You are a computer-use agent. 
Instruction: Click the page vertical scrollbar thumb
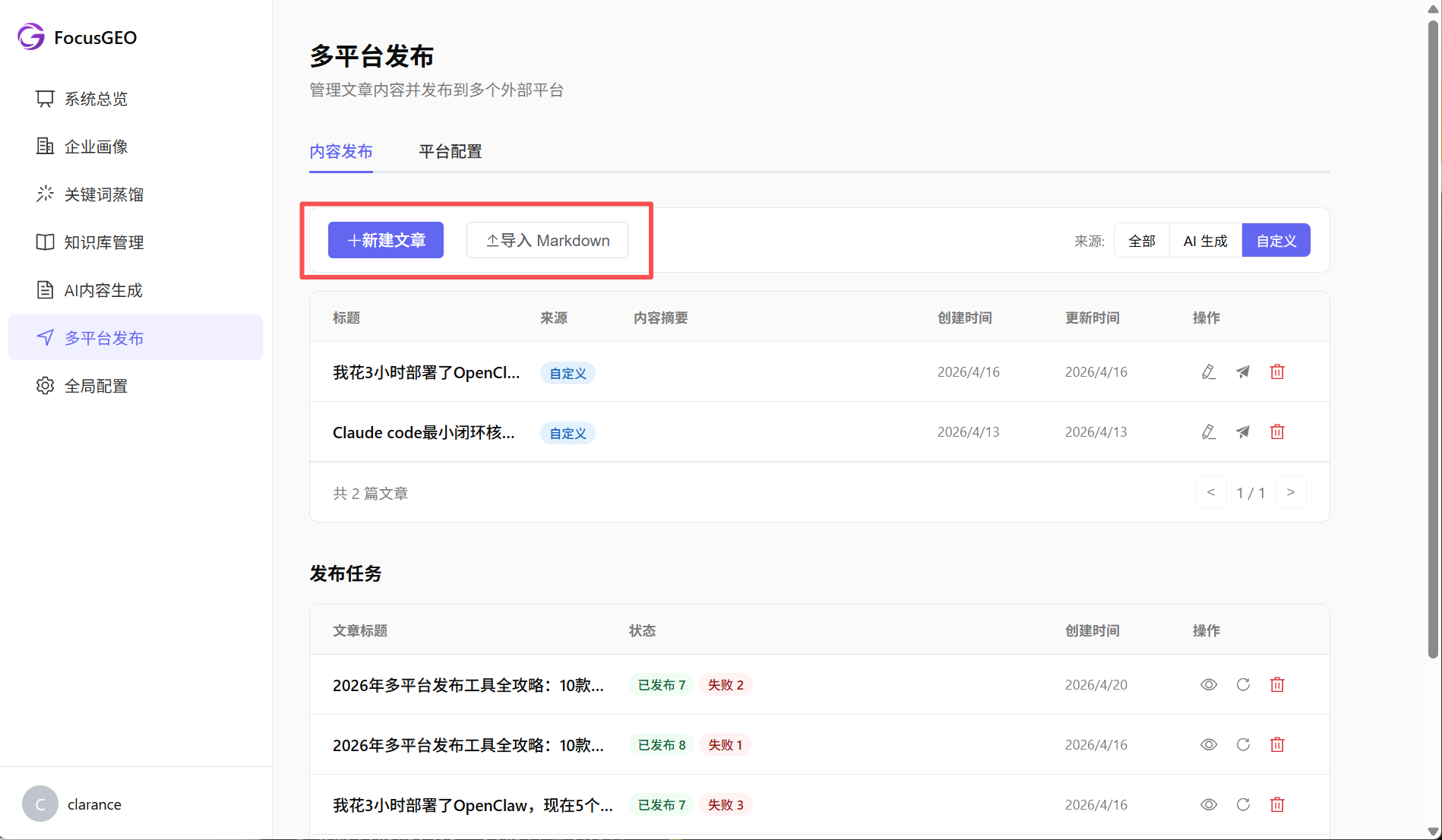coord(1434,338)
